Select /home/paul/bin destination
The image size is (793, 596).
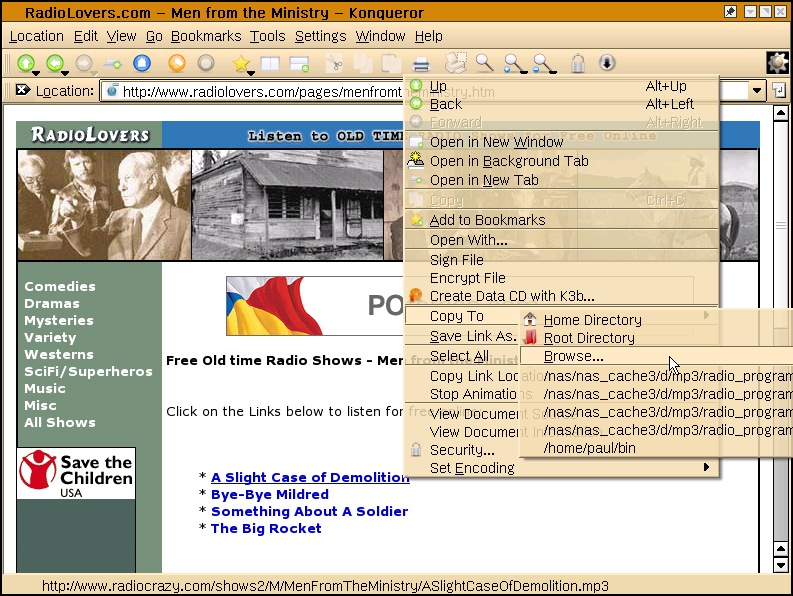tap(656, 448)
